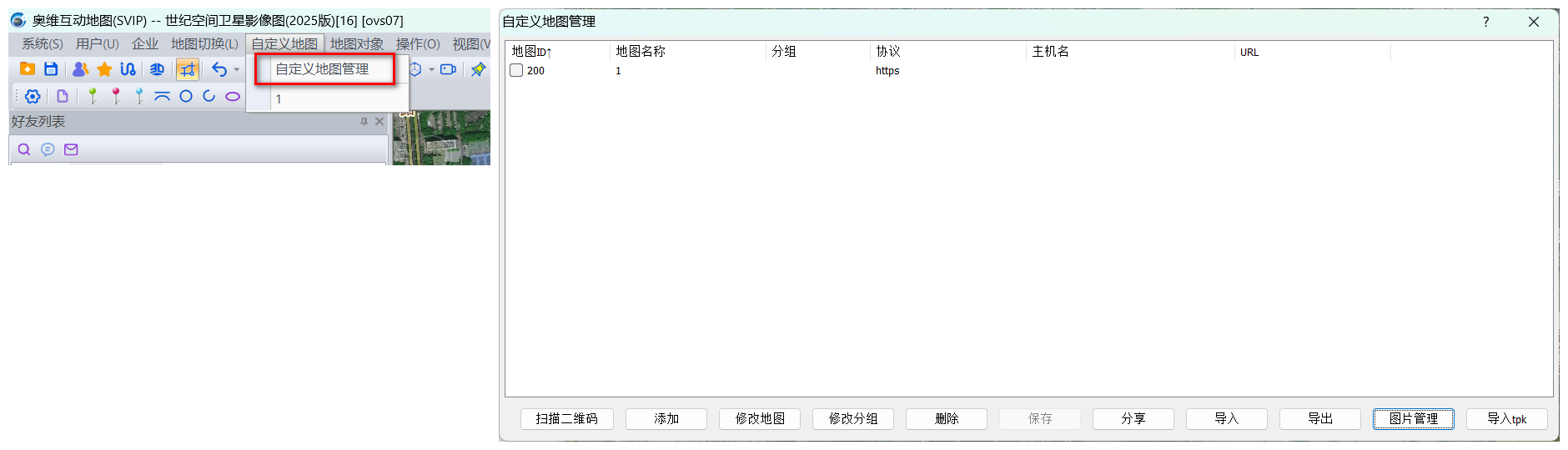
Task: Click the purple search icon in friends panel
Action: (24, 149)
